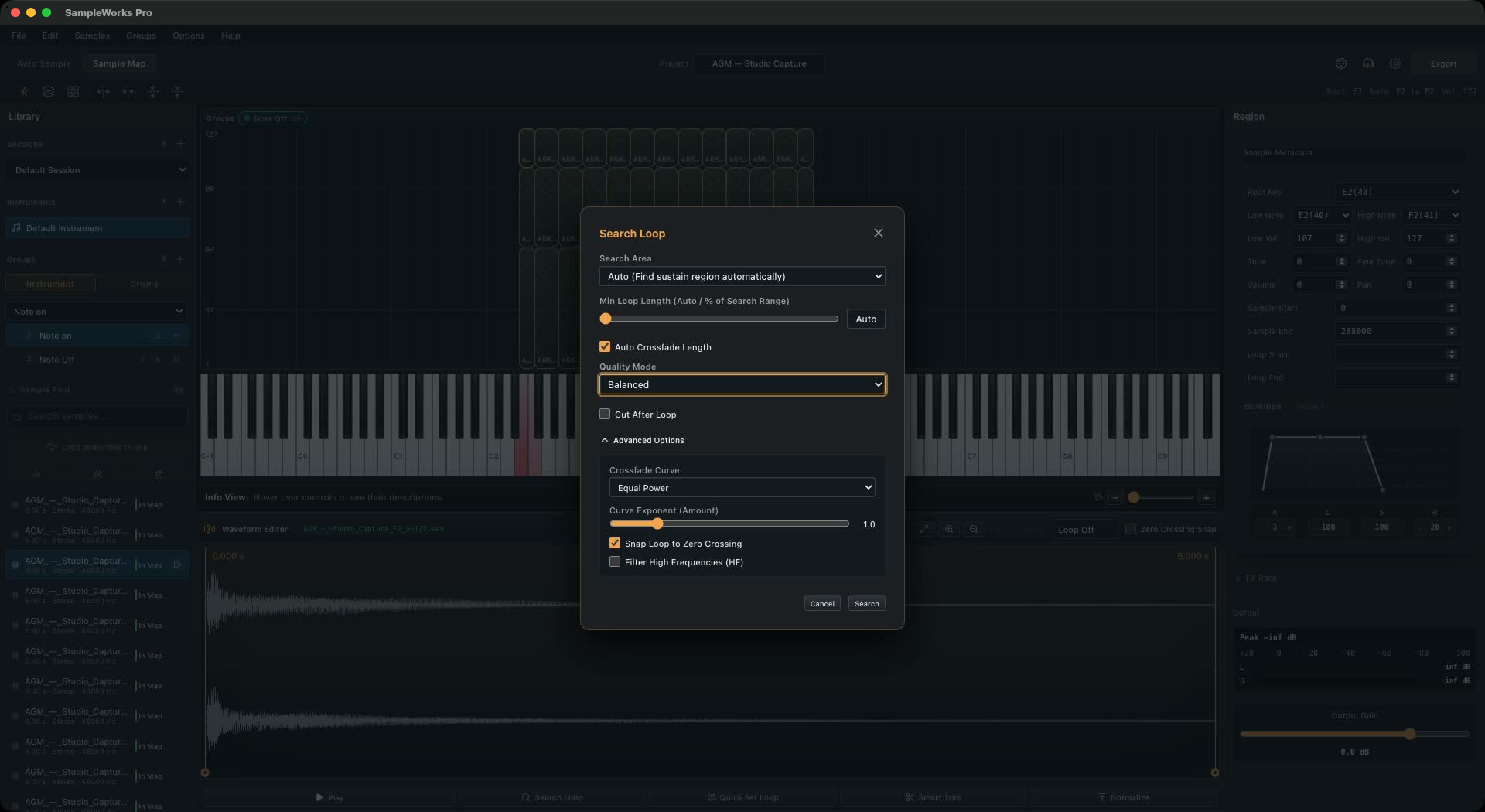1485x812 pixels.
Task: Click the Note Off group chip above sample map
Action: click(x=273, y=118)
